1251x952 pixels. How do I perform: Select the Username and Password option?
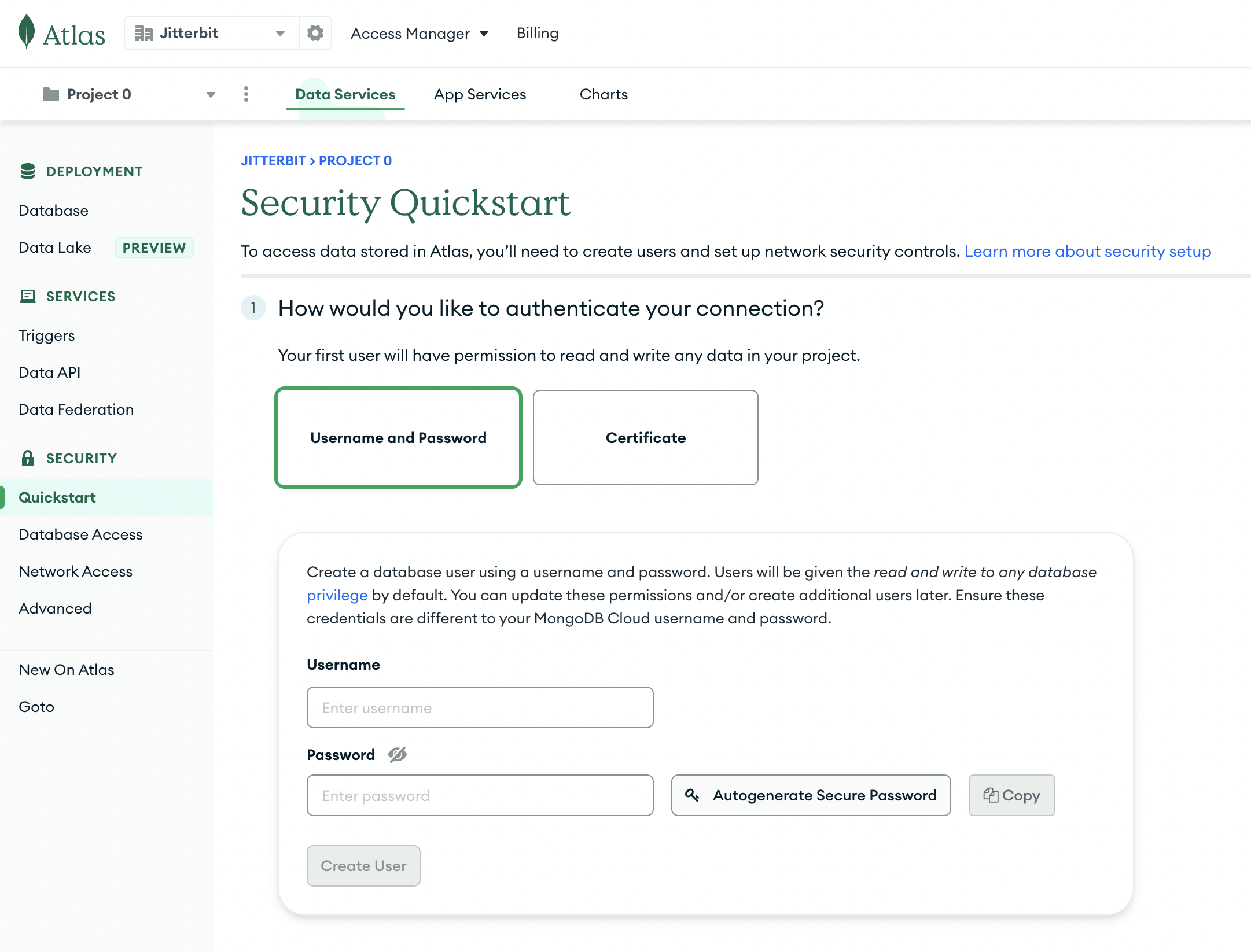point(398,438)
